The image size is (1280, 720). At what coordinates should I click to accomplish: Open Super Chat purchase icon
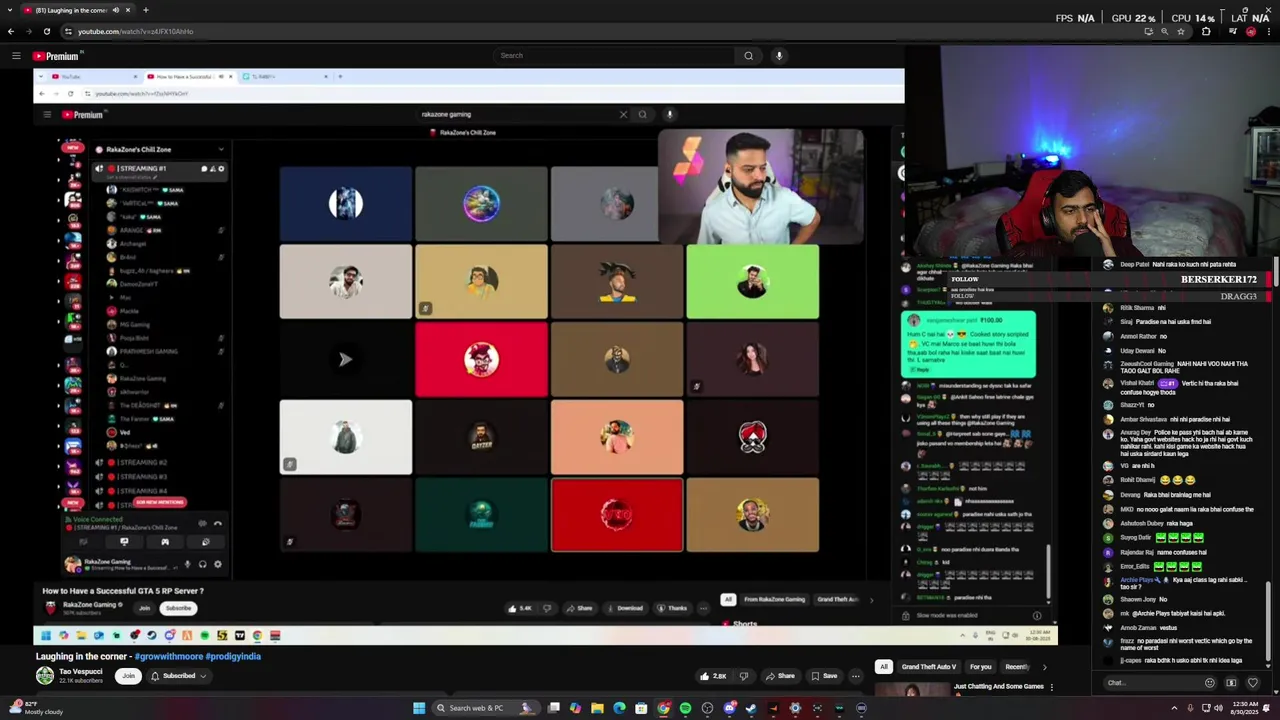tap(1231, 683)
